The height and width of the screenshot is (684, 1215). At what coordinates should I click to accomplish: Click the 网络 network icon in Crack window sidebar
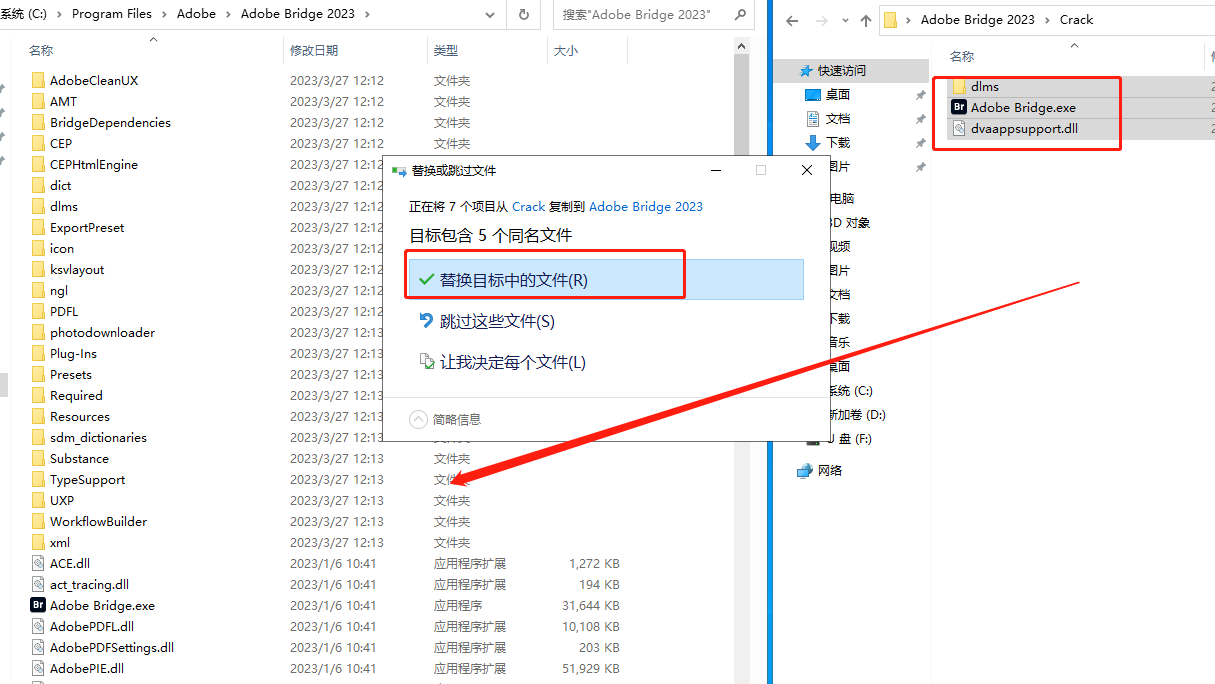tap(805, 470)
